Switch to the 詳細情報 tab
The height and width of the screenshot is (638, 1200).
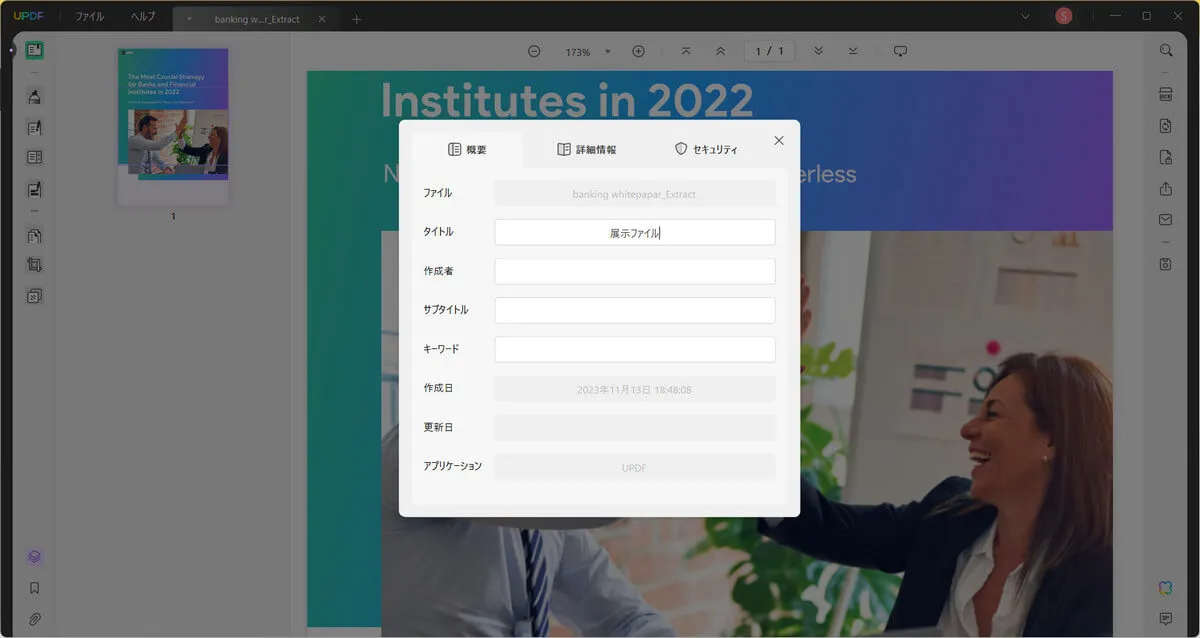(x=587, y=149)
